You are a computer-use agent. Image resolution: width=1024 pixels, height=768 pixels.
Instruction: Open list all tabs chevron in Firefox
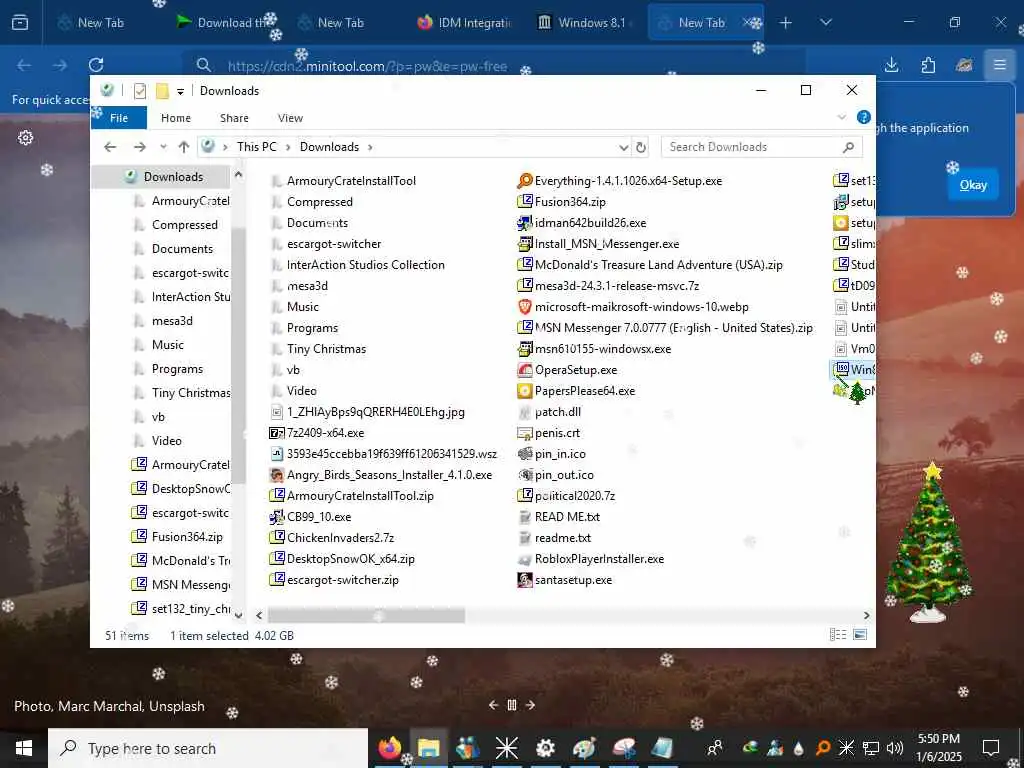826,23
